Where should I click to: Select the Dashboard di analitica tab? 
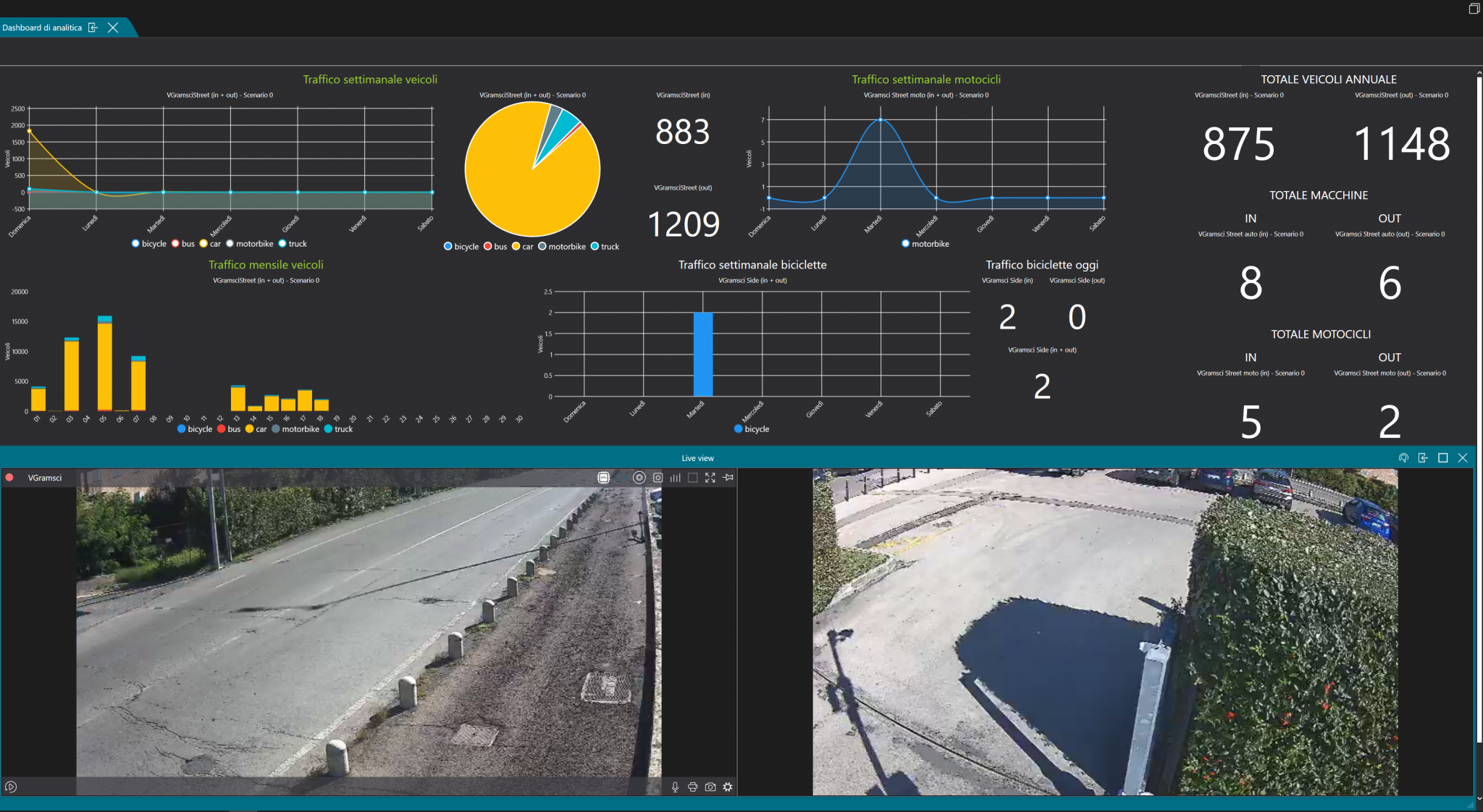point(43,28)
